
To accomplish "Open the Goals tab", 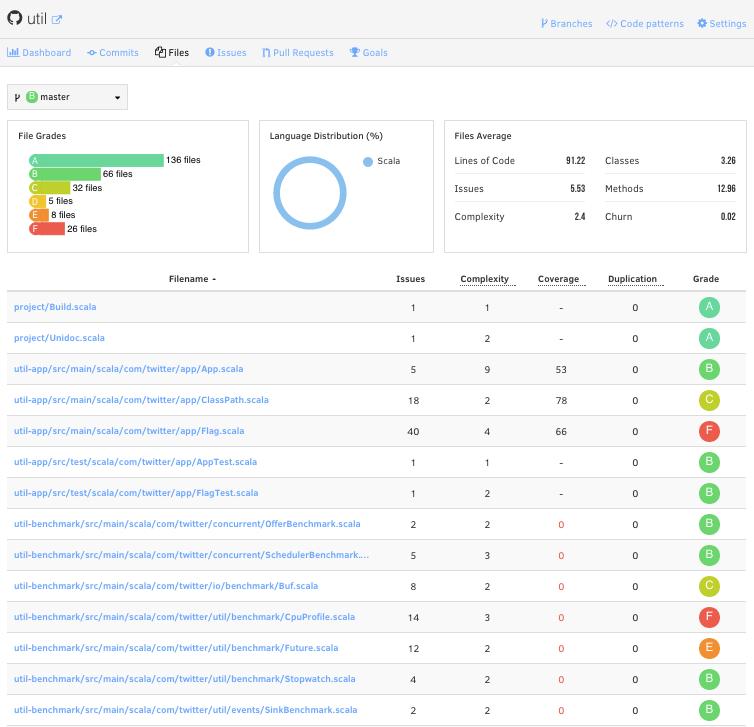I will [368, 52].
